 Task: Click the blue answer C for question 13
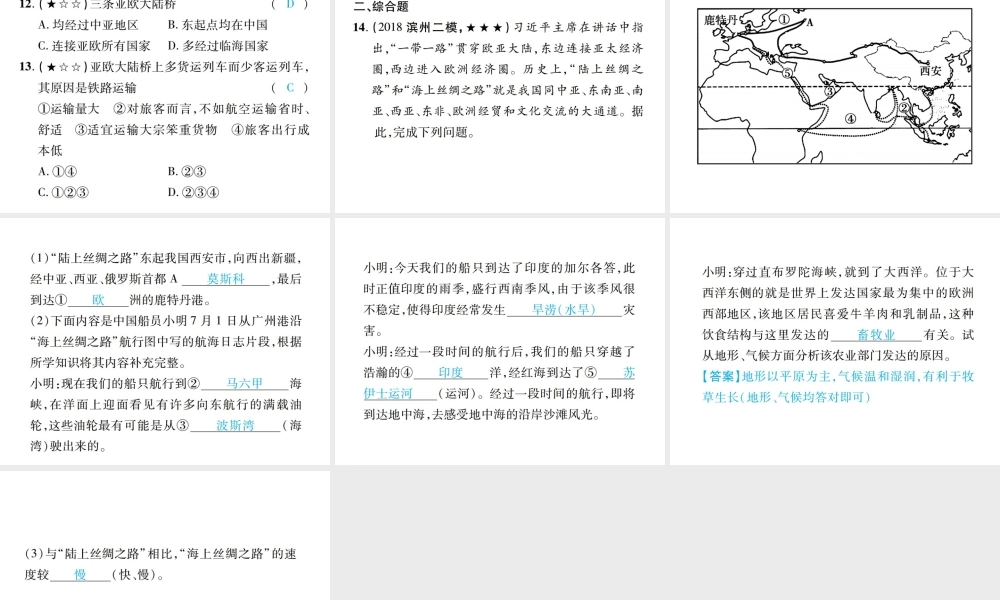290,88
